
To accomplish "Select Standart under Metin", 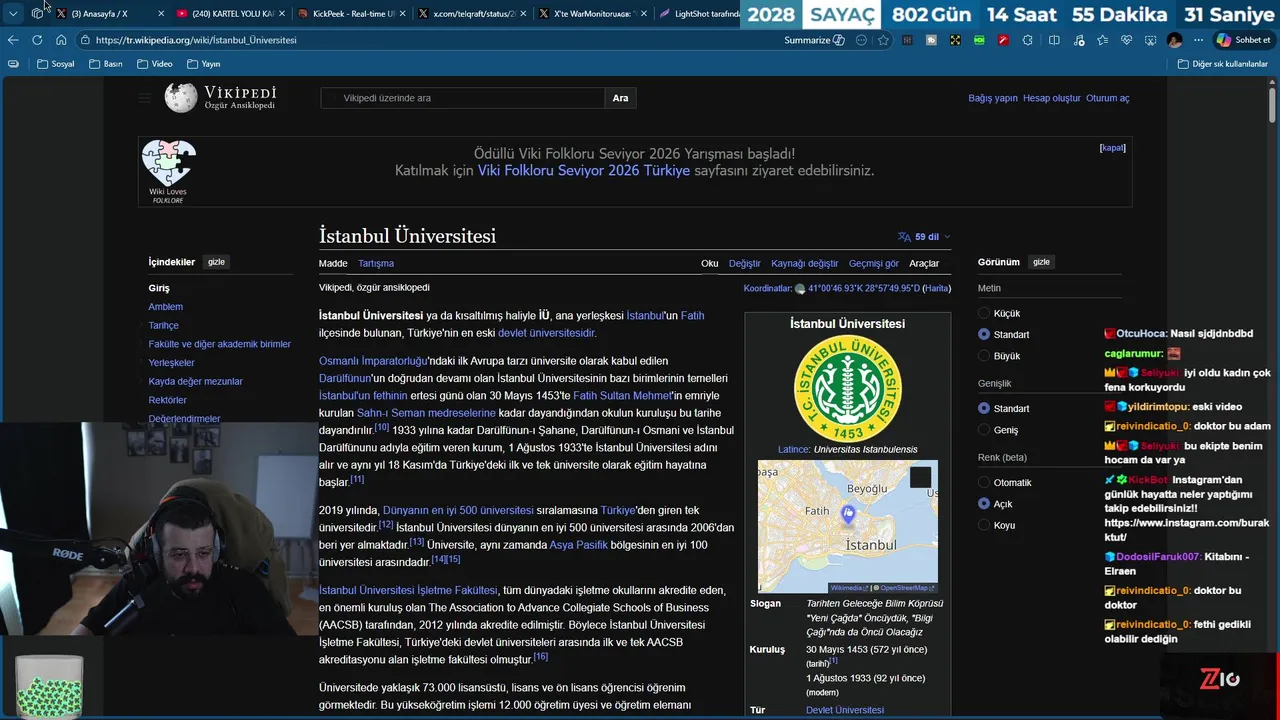I will 984,334.
